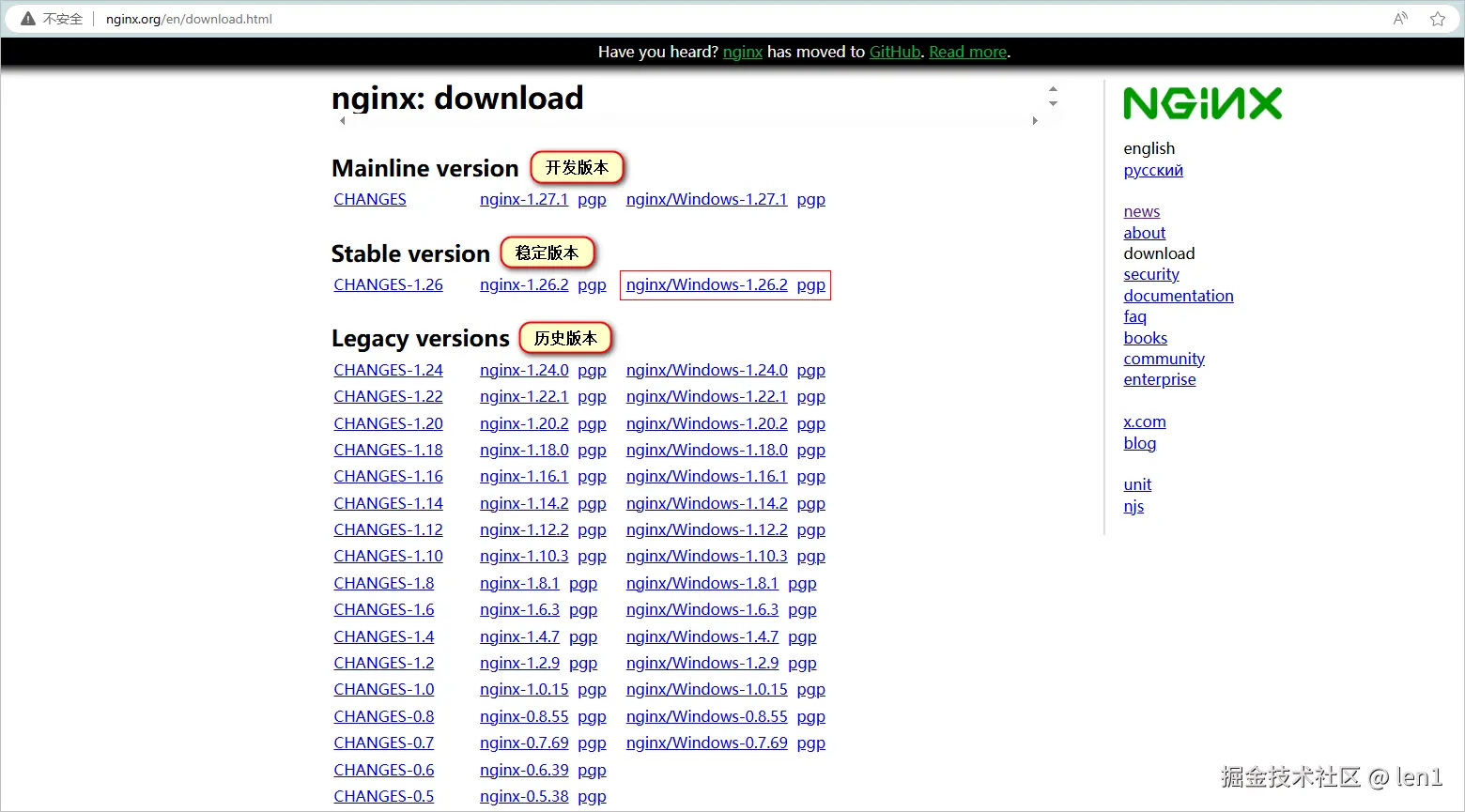
Task: Follow the Read more banner link
Action: point(968,52)
